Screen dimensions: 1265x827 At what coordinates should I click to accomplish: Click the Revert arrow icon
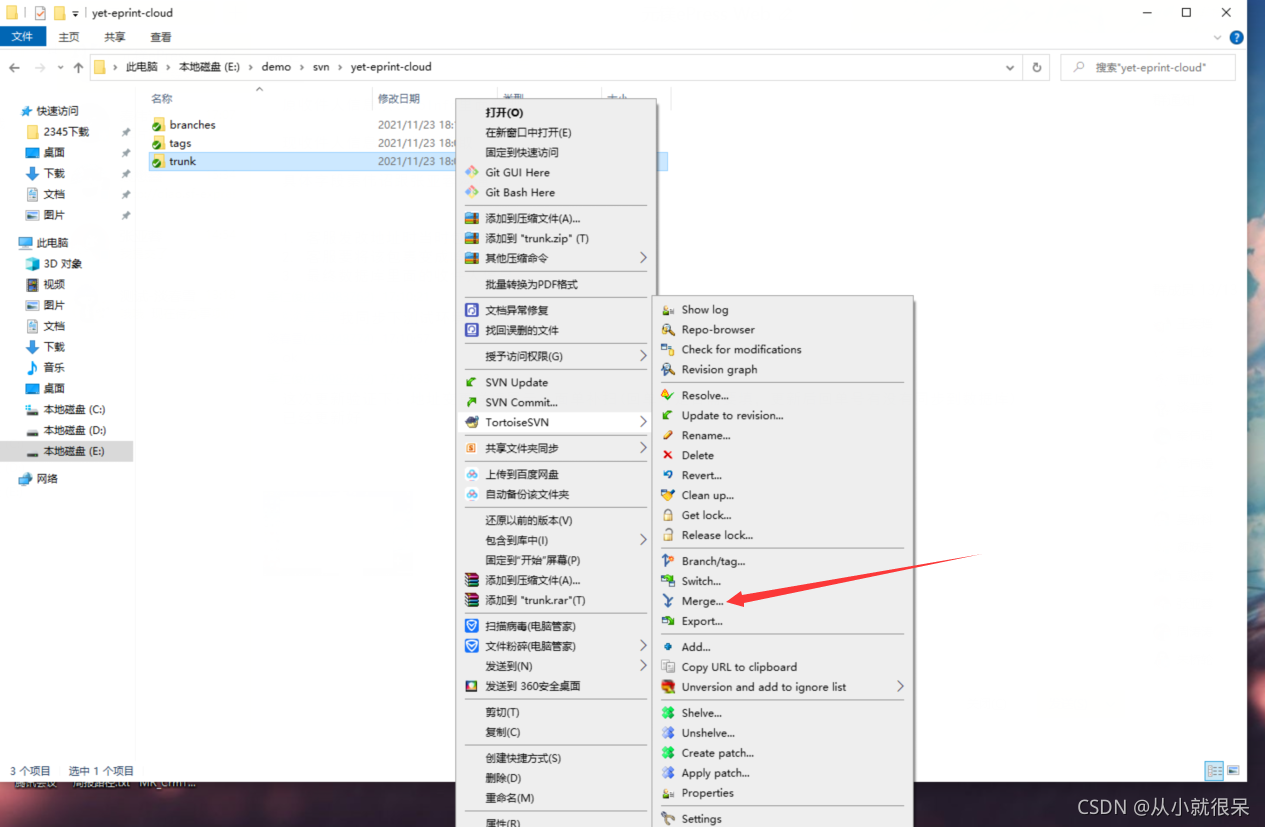tap(668, 476)
